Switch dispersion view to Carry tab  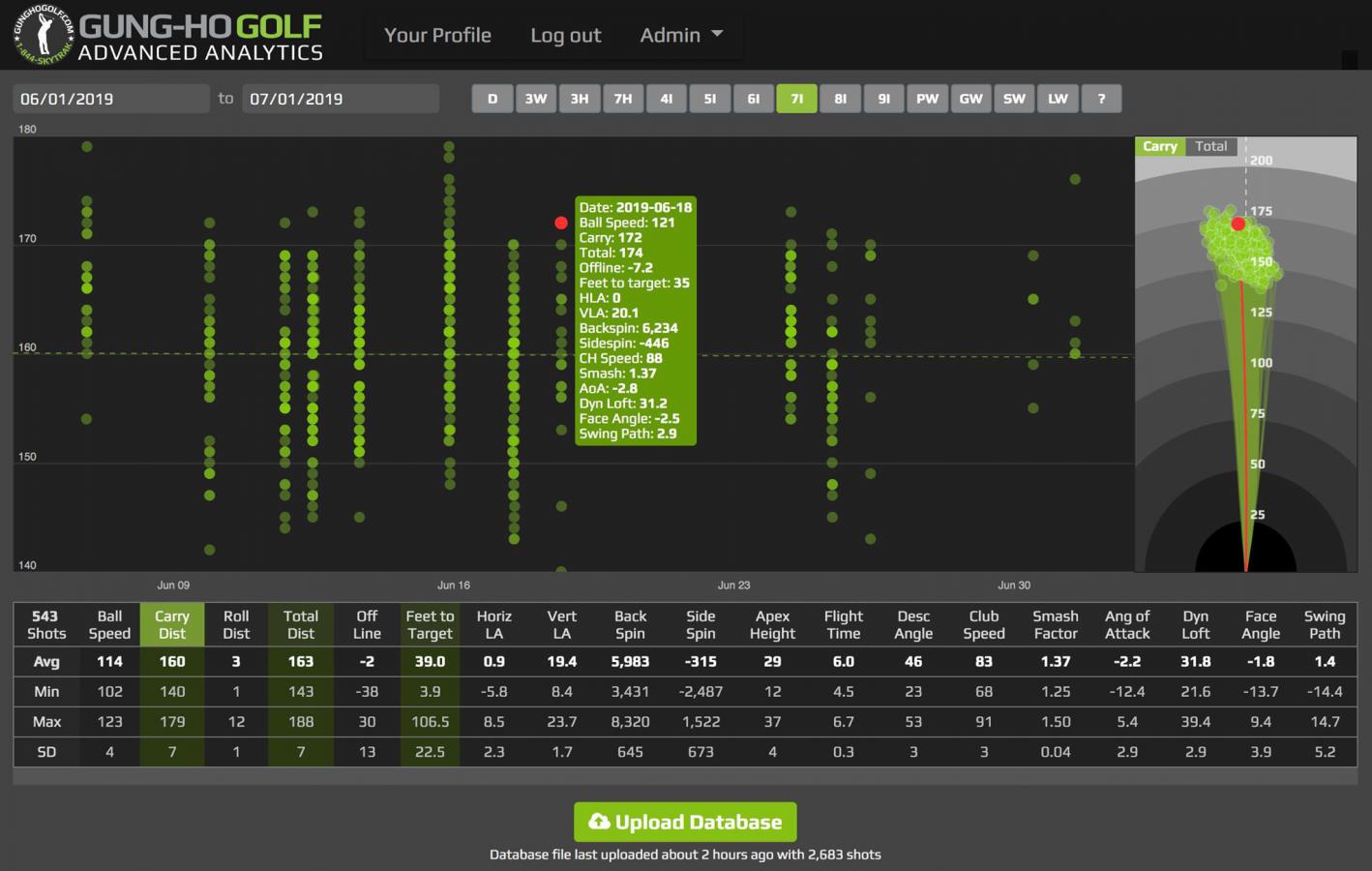pyautogui.click(x=1159, y=146)
